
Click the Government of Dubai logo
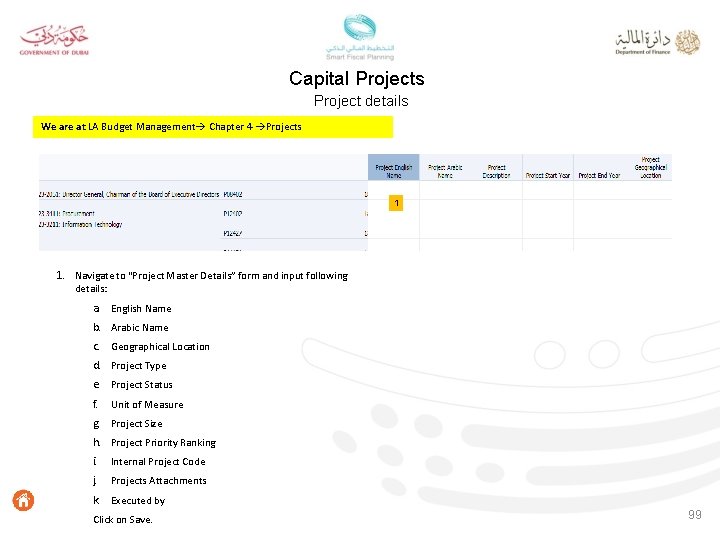point(54,40)
